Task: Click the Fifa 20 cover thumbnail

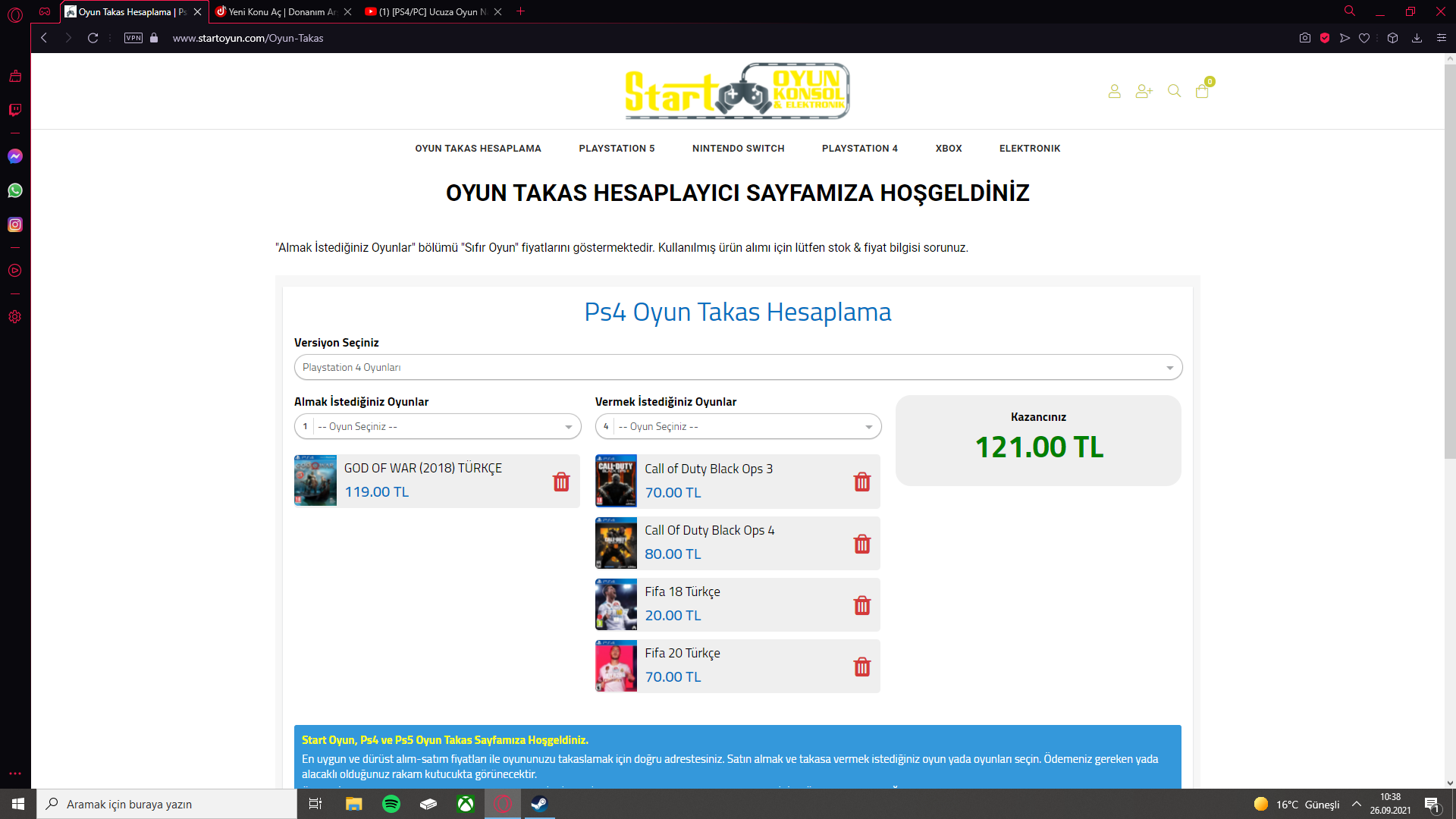Action: (x=616, y=666)
